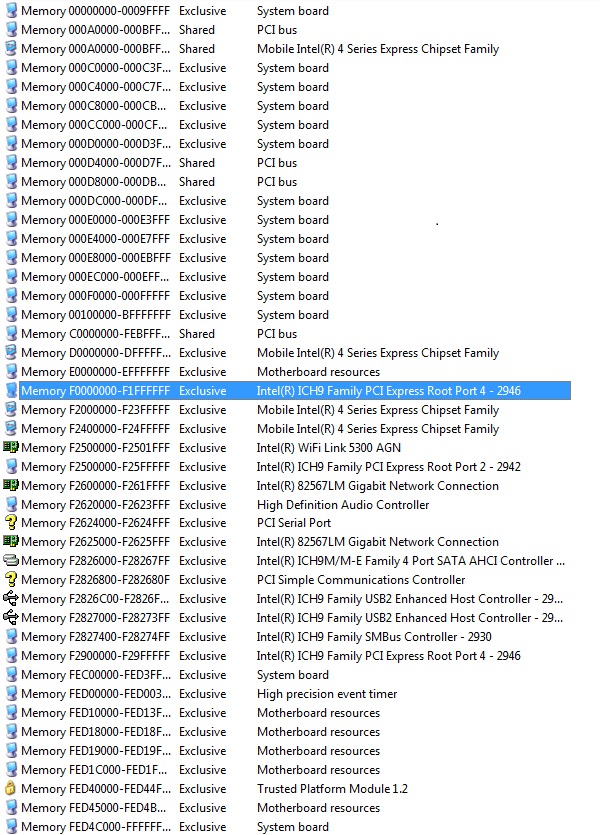Select the row Memory 000D0000-000D3F...
The width and height of the screenshot is (600, 835).
pos(287,144)
